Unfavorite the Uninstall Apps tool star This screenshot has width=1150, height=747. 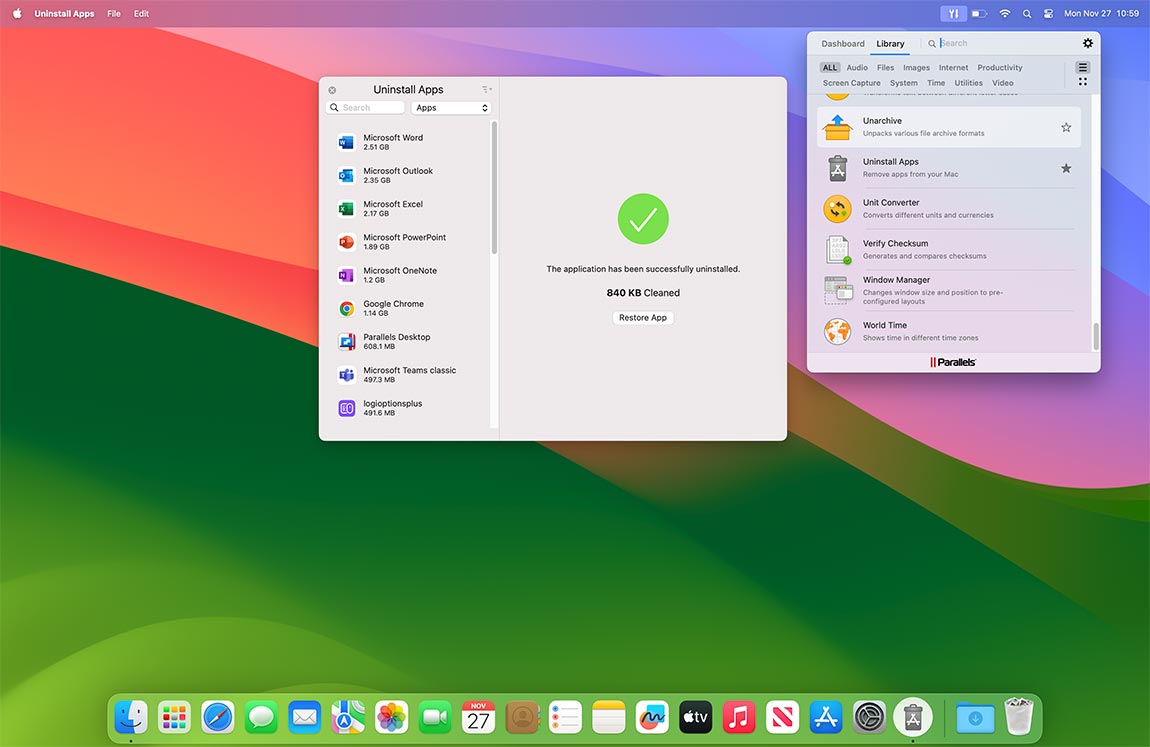coord(1066,168)
